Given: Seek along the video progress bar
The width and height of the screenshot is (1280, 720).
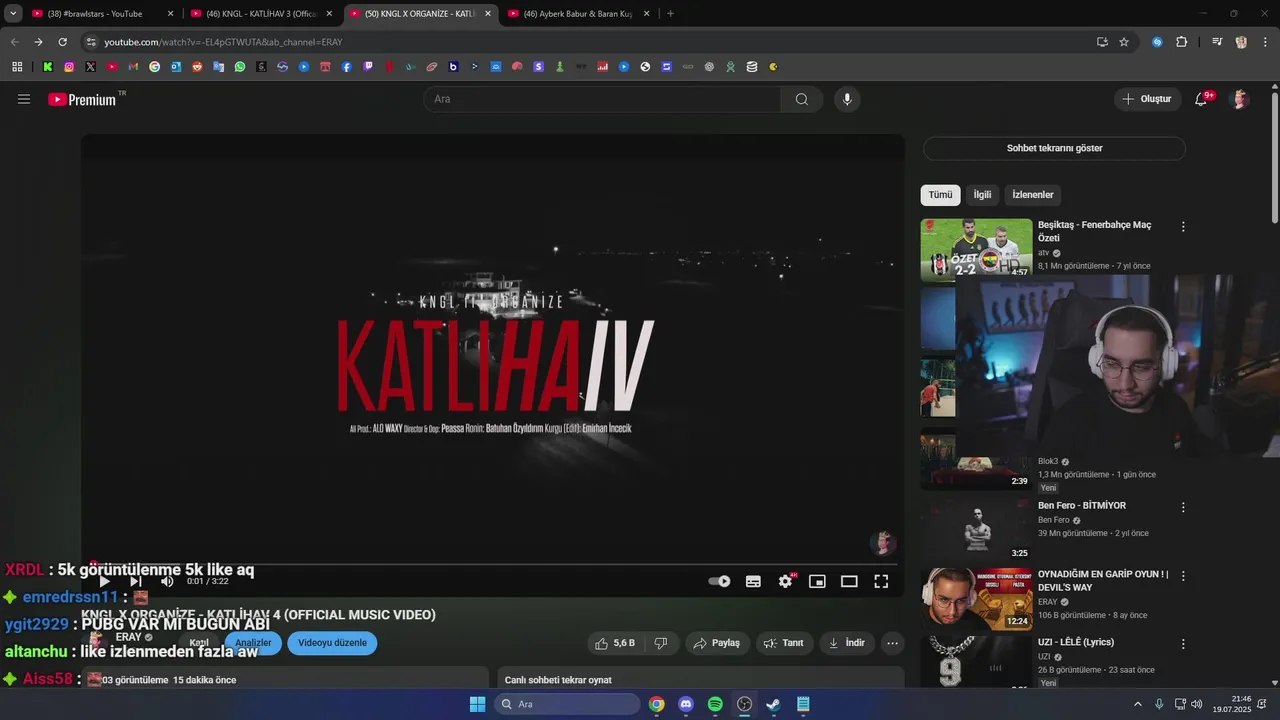Looking at the screenshot, I should (x=493, y=564).
